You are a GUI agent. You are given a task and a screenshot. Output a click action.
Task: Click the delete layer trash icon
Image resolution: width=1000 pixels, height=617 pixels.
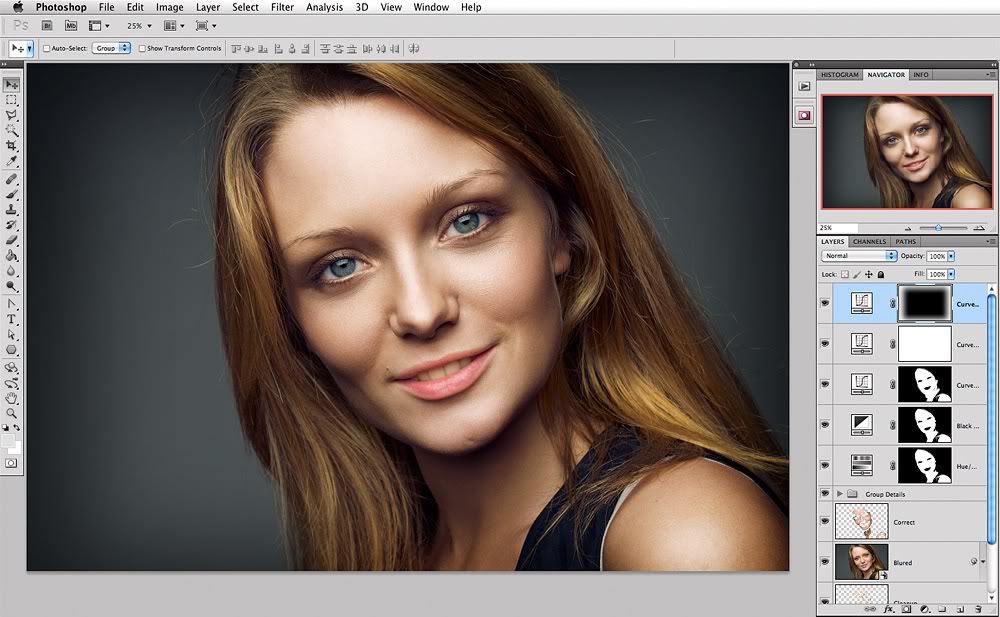click(977, 608)
